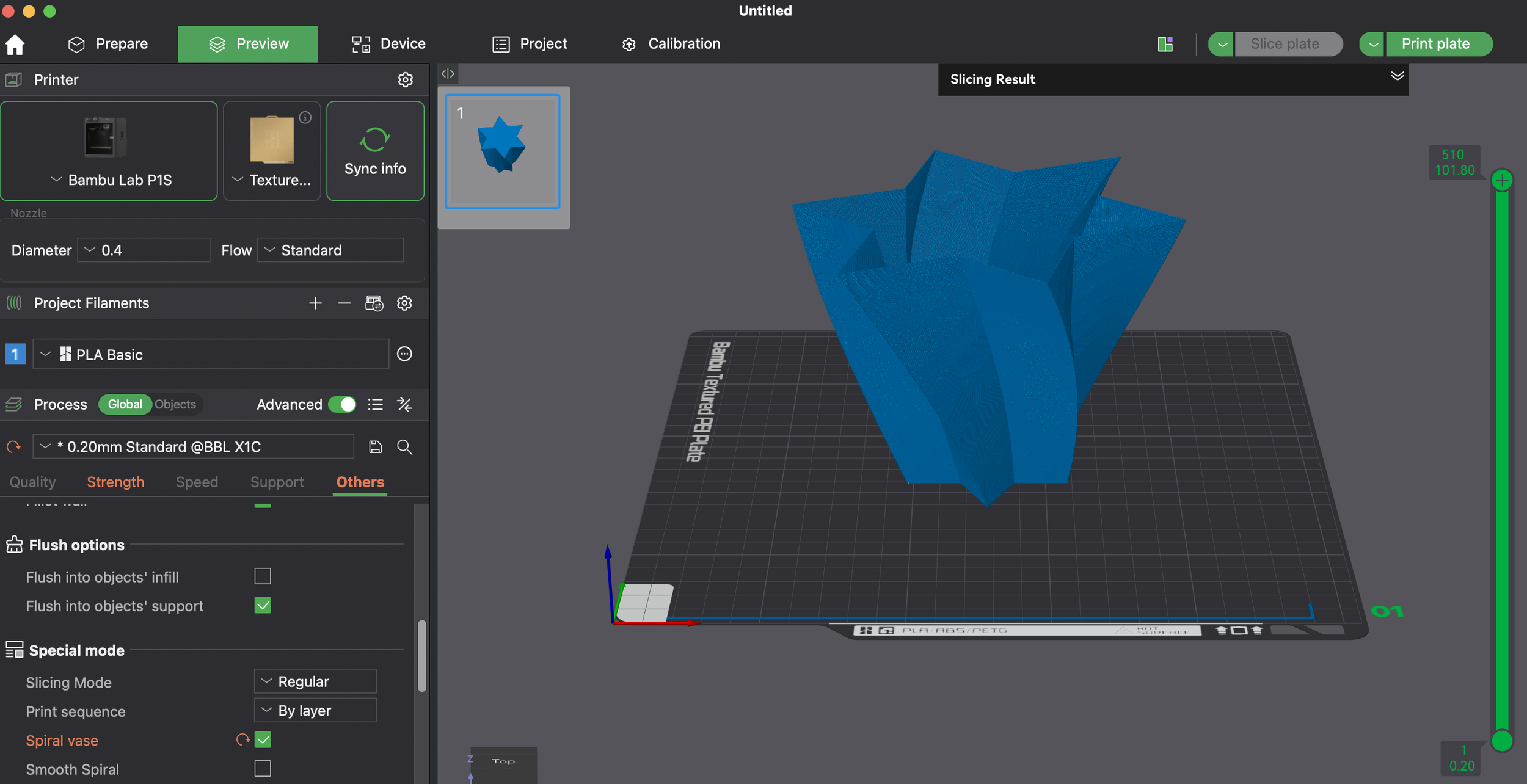Click the Print plate button
1527x784 pixels.
coord(1435,44)
